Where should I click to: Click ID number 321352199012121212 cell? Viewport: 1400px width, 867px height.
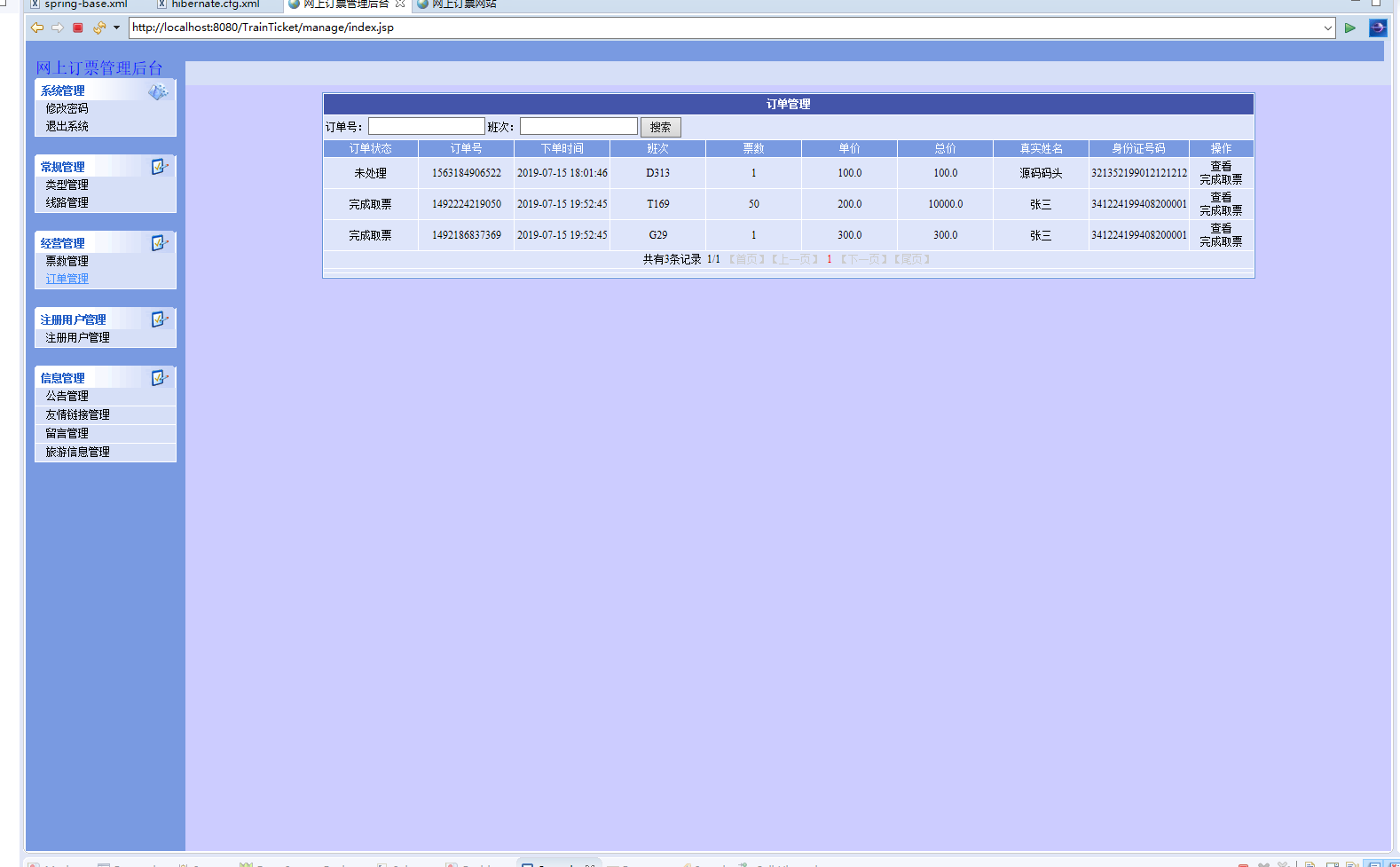pyautogui.click(x=1139, y=173)
